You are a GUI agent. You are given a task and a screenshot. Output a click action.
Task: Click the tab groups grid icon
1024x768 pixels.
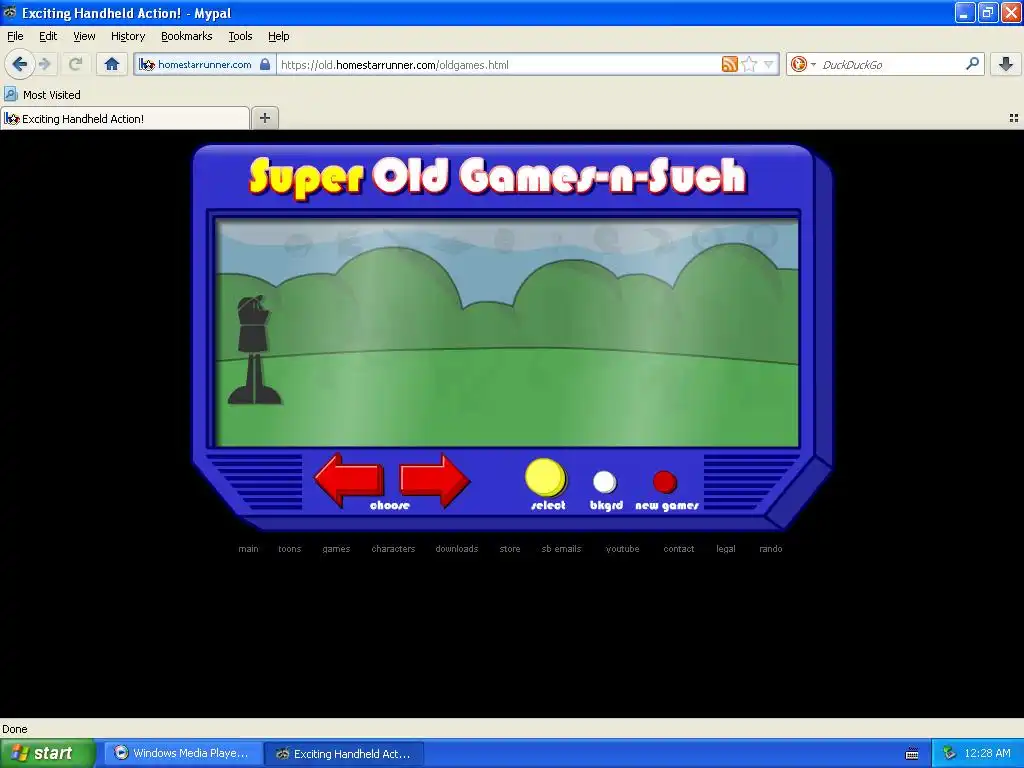(x=1014, y=118)
